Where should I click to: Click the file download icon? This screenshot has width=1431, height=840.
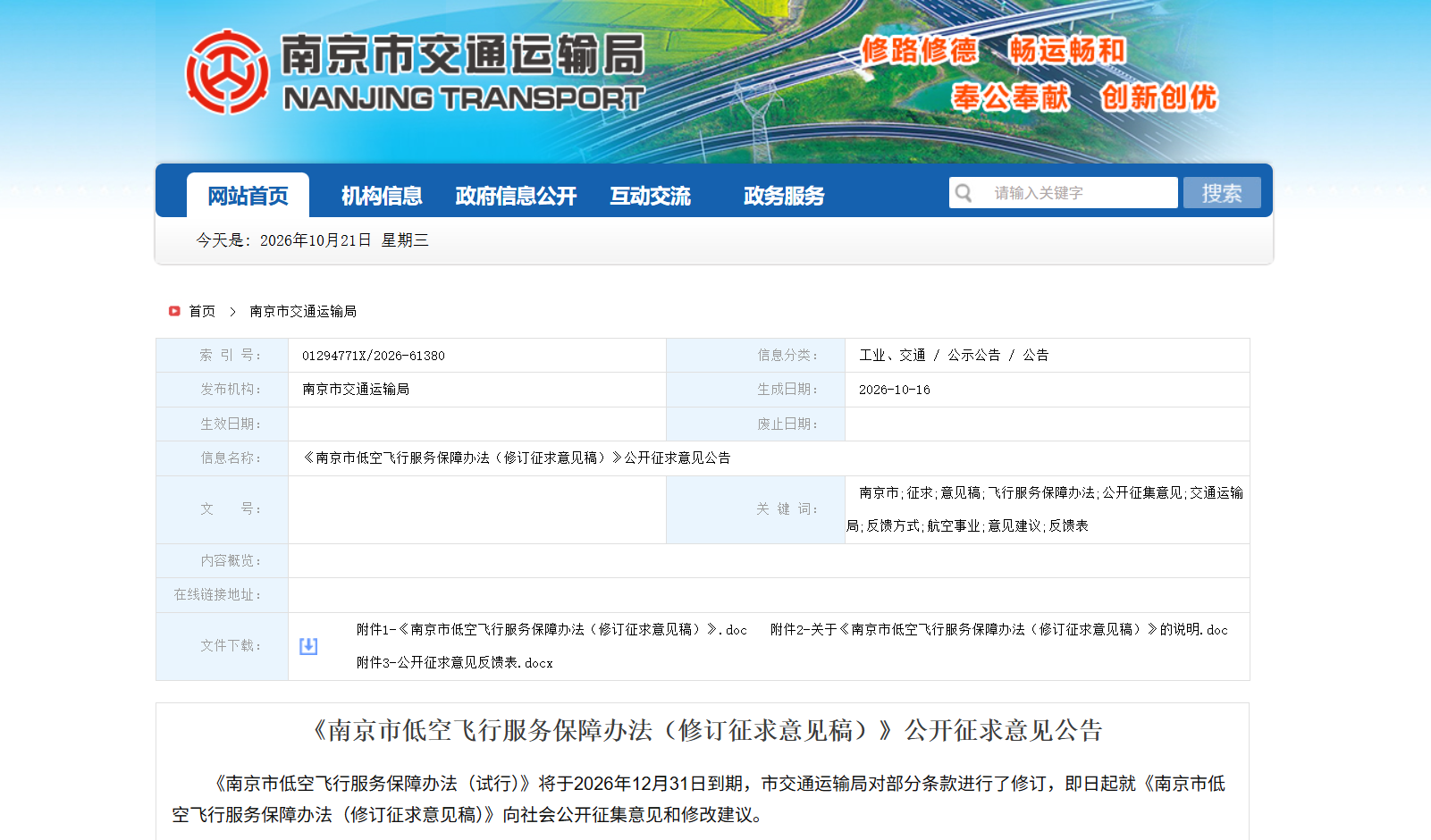[x=308, y=646]
